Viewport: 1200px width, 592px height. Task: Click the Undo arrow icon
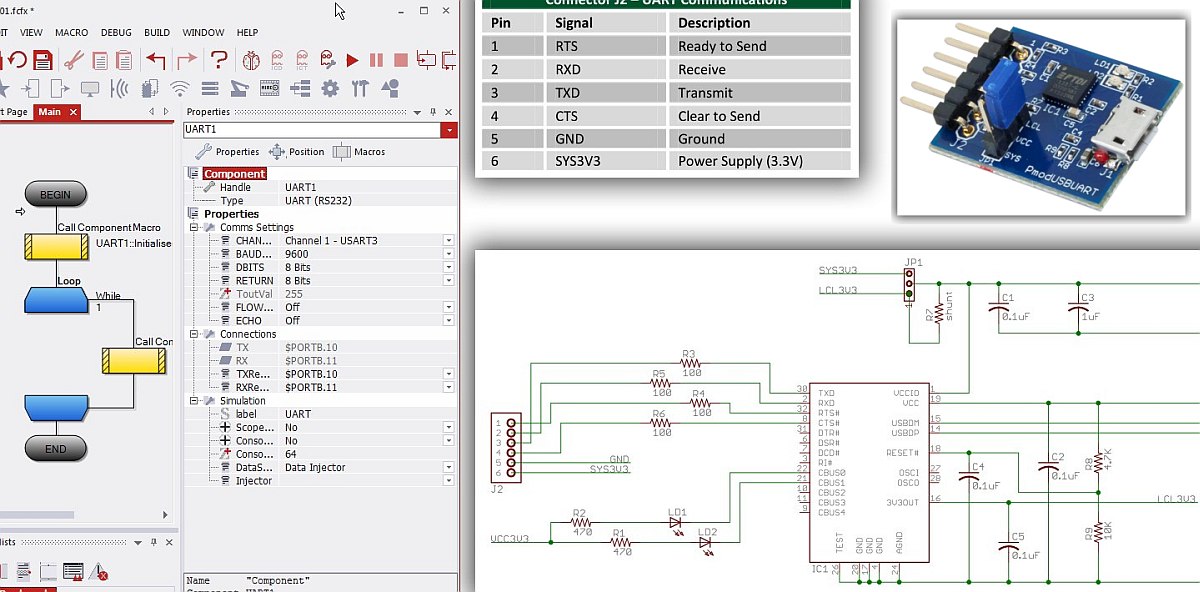coord(156,60)
